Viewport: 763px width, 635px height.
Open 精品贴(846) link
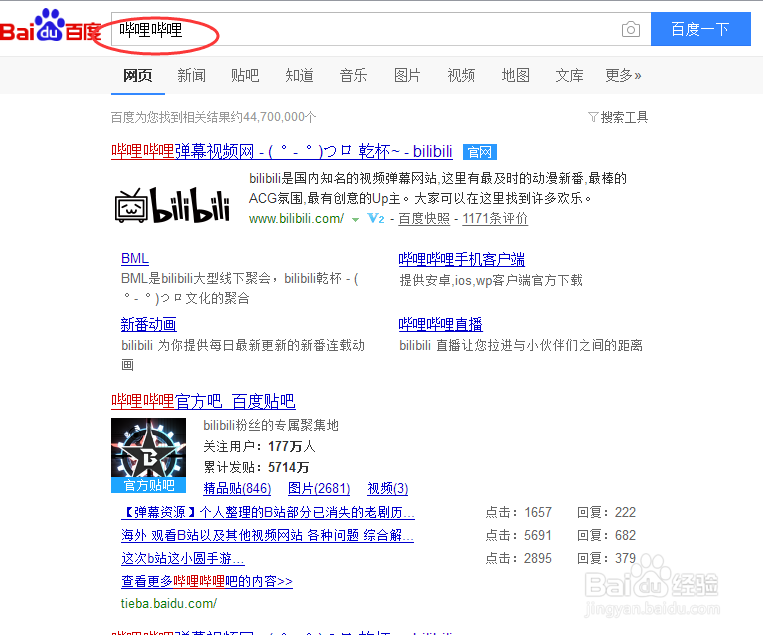(x=237, y=488)
